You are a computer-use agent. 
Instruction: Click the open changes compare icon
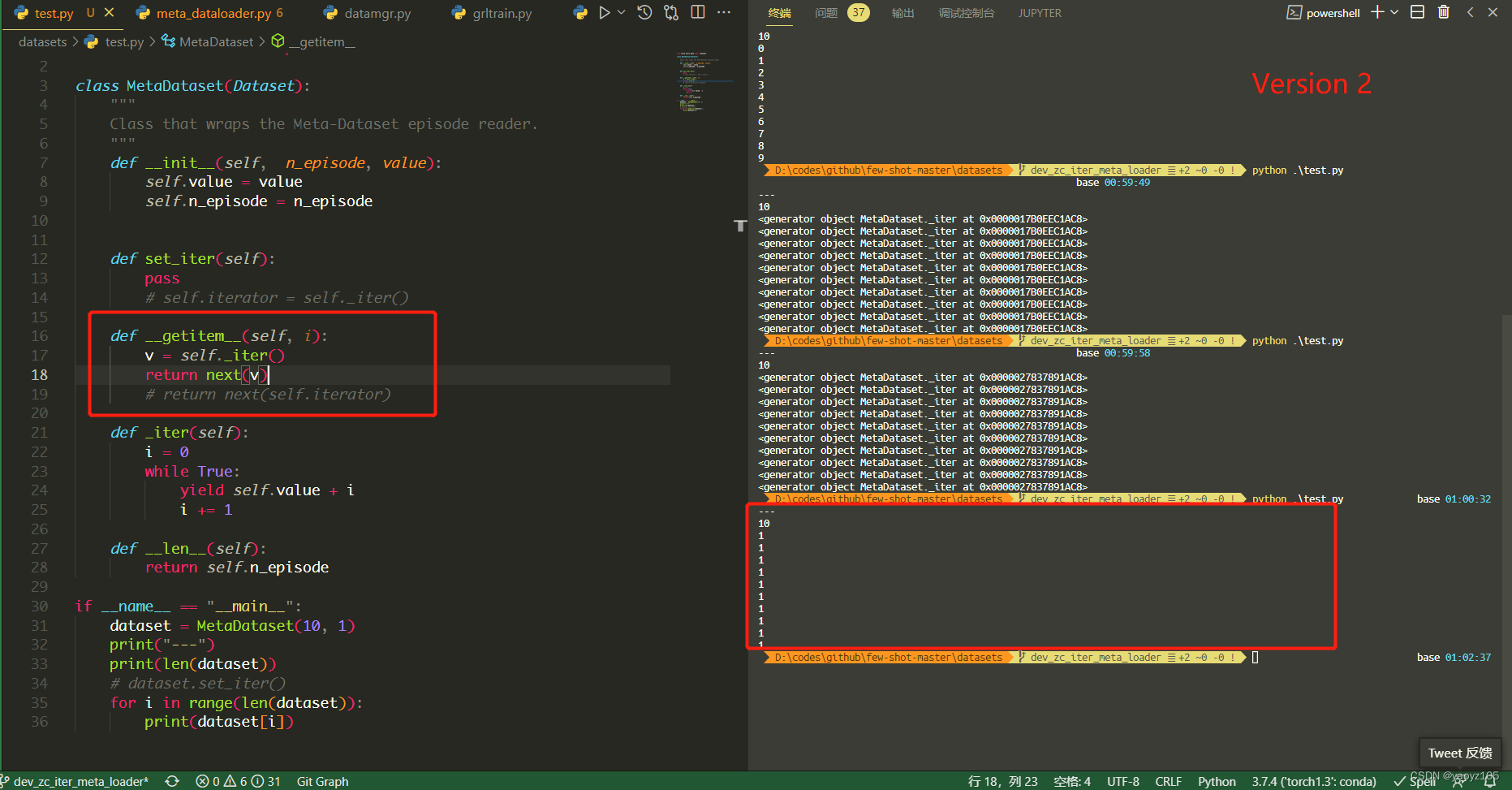(671, 12)
